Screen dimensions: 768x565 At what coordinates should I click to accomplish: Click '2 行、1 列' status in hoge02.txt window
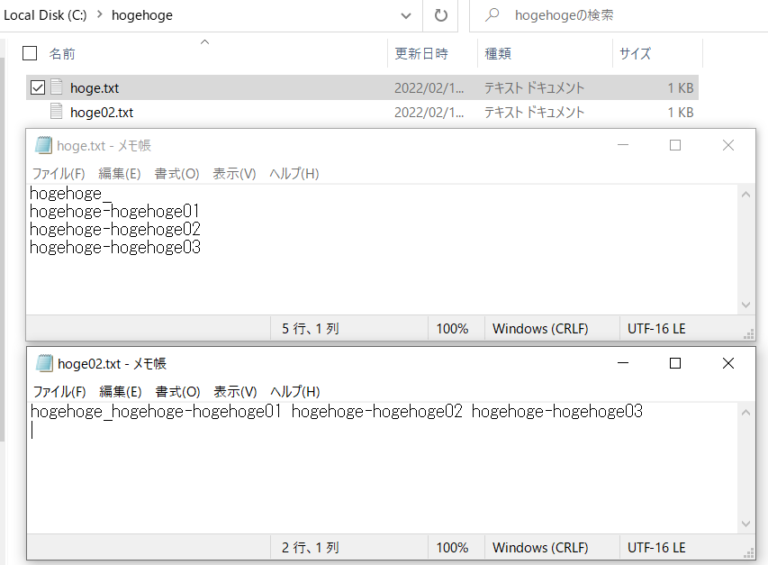point(310,547)
